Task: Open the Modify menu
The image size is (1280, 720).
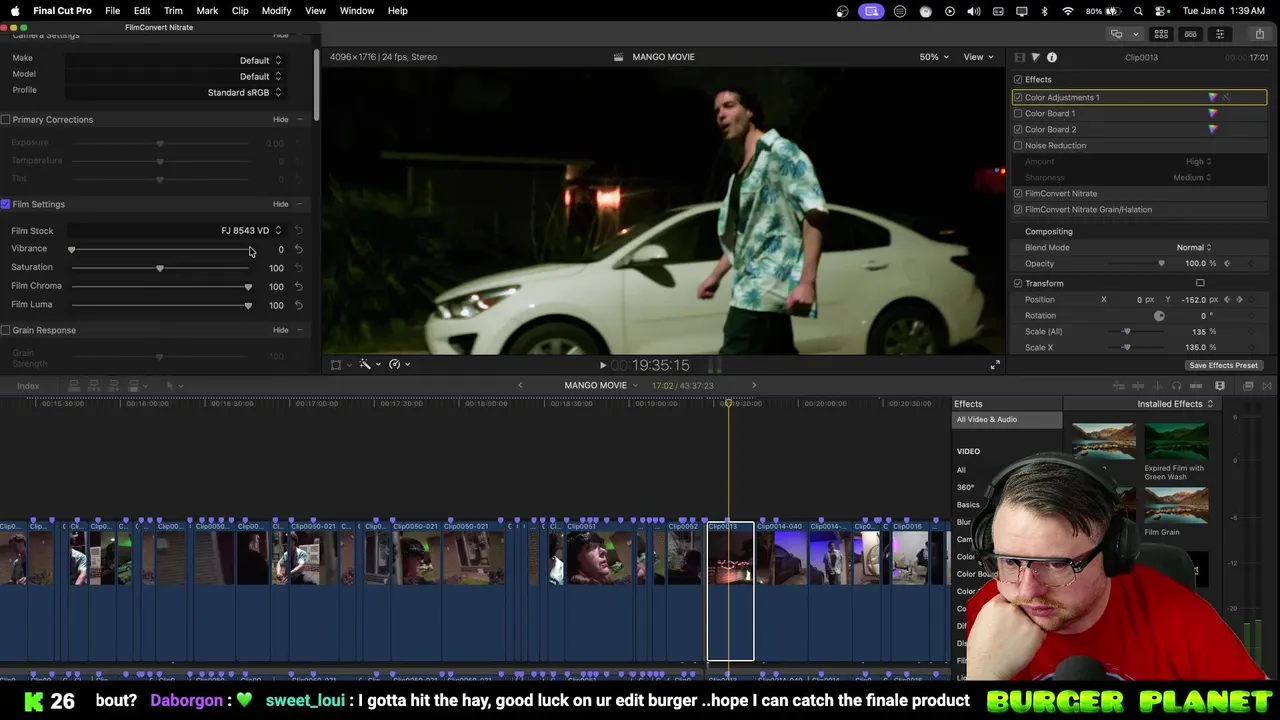Action: pos(276,11)
